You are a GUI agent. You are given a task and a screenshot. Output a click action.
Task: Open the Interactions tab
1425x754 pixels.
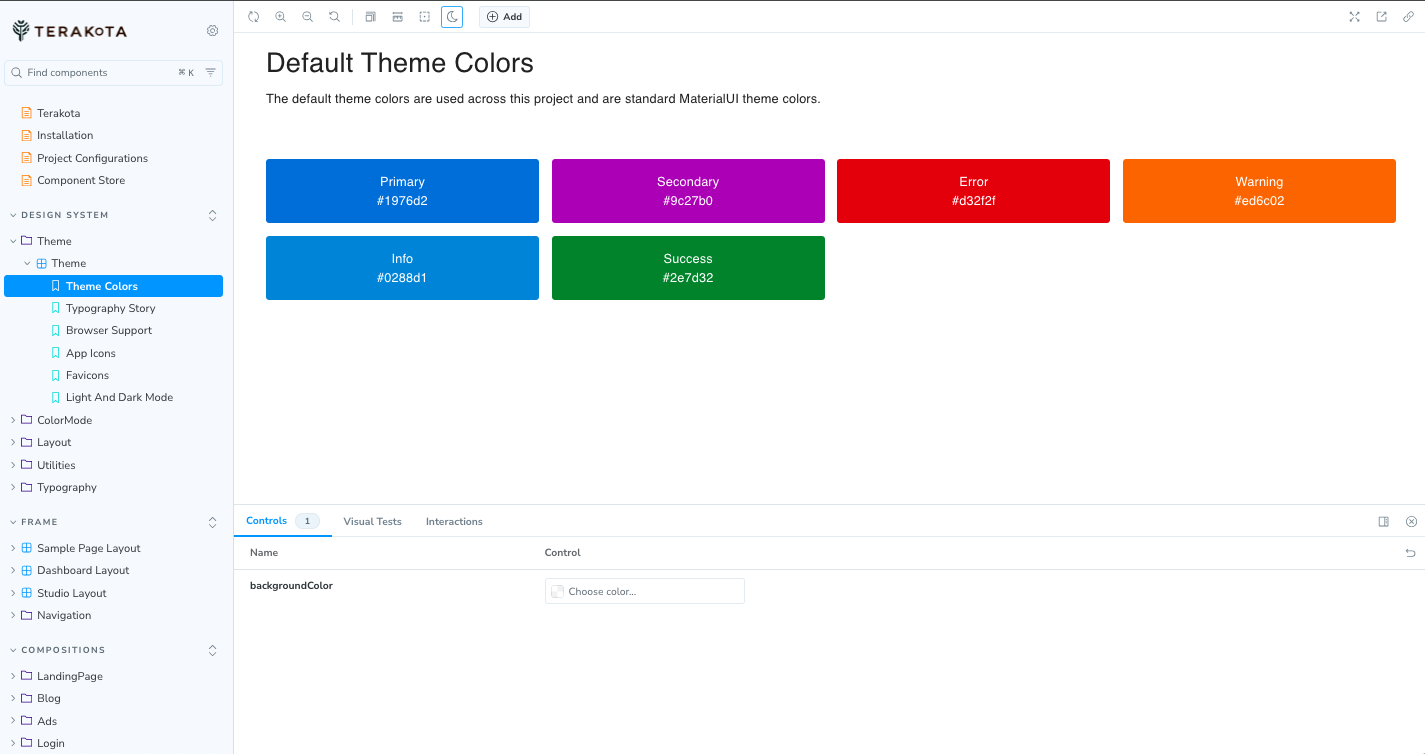coord(454,521)
